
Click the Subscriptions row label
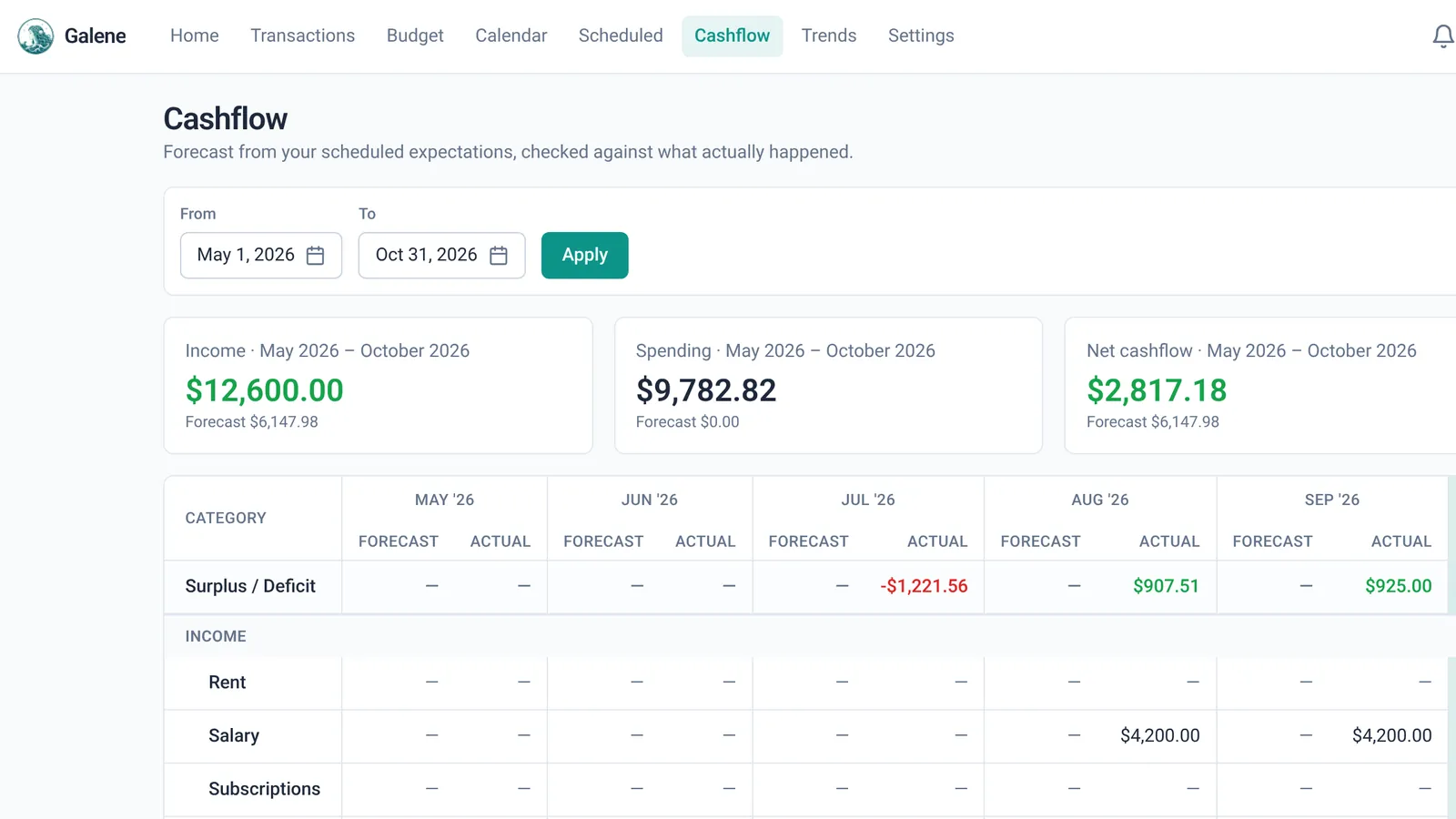click(265, 789)
